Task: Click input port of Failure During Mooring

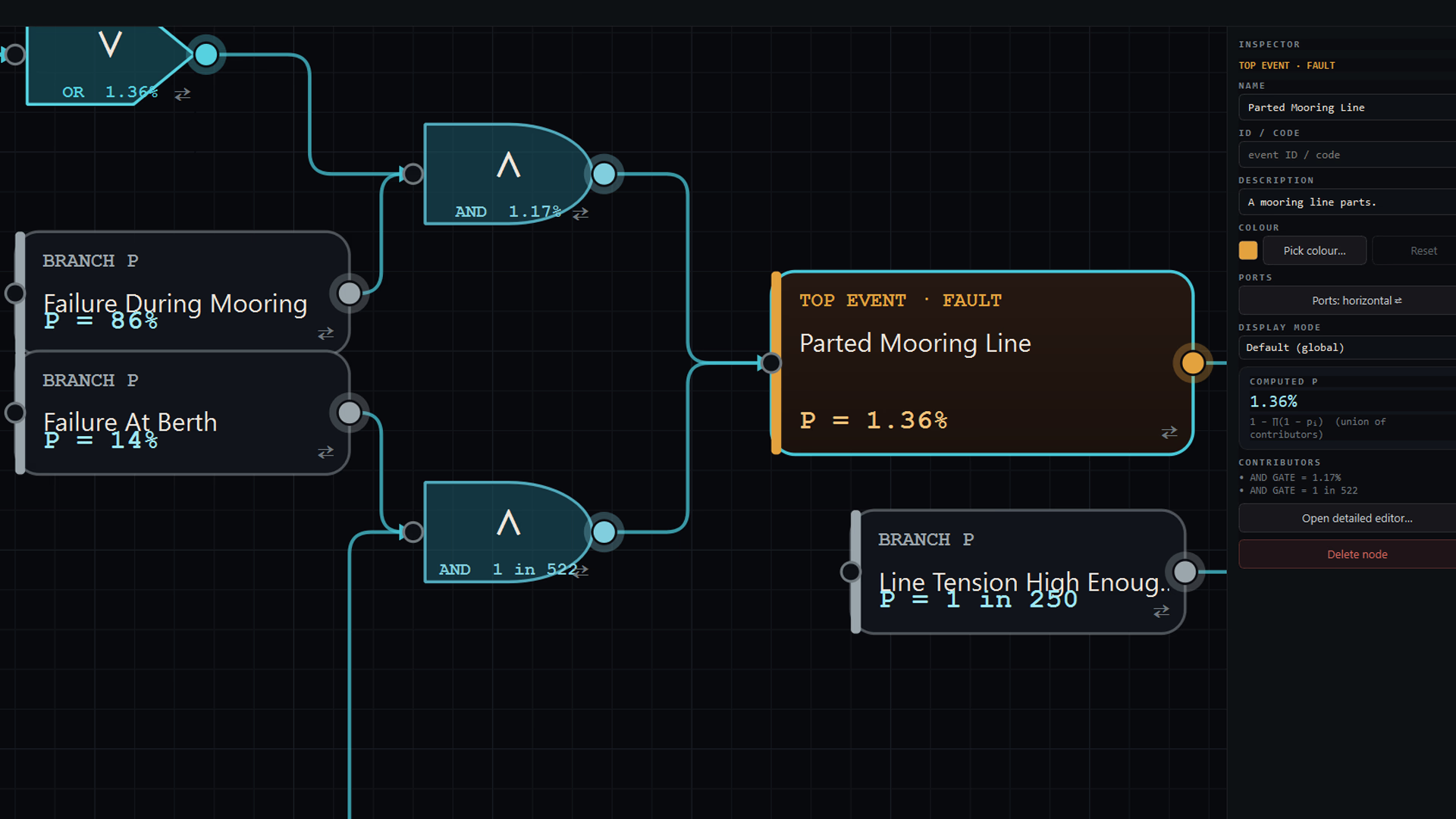Action: click(x=14, y=293)
